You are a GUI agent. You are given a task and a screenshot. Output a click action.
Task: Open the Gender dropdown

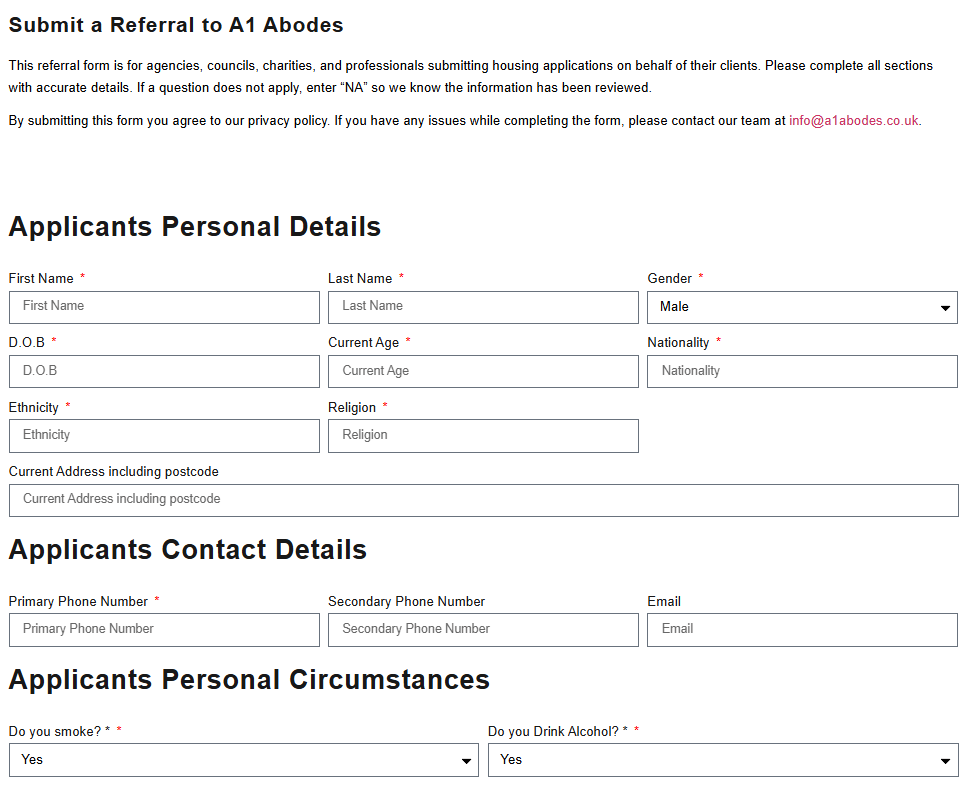click(801, 307)
